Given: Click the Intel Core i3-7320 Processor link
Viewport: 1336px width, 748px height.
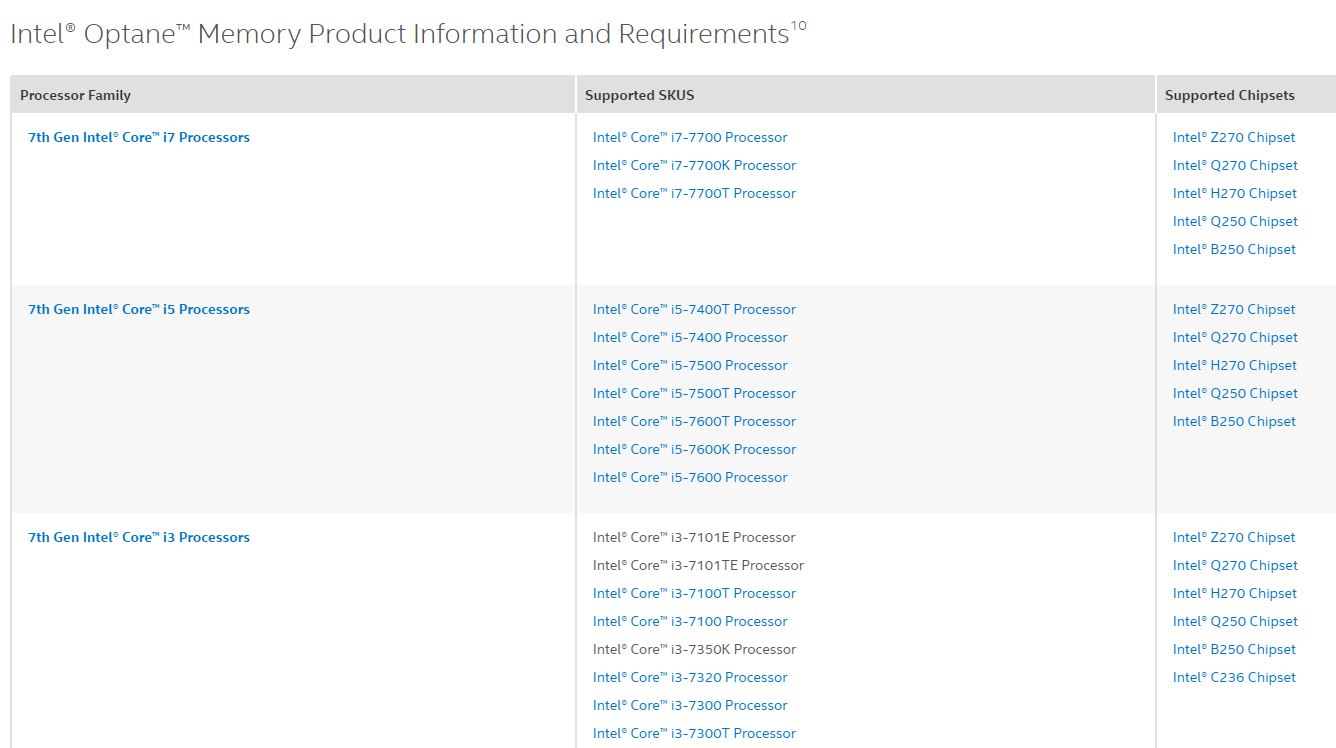Looking at the screenshot, I should click(x=690, y=678).
